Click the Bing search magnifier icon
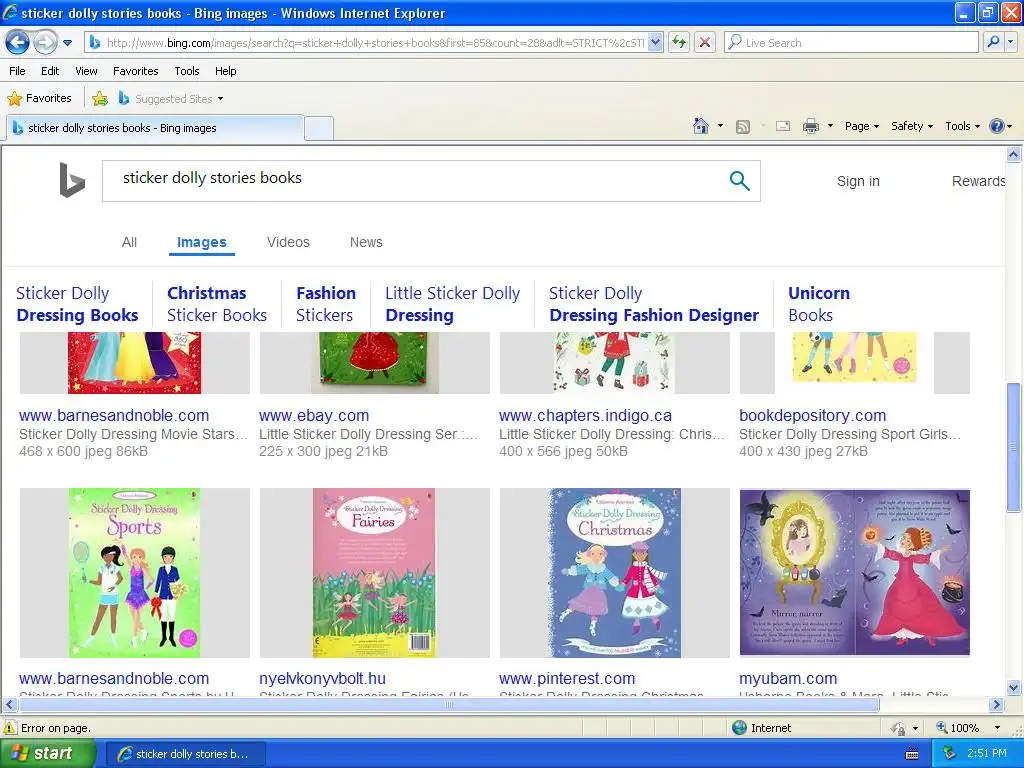Image resolution: width=1024 pixels, height=768 pixels. click(x=739, y=181)
